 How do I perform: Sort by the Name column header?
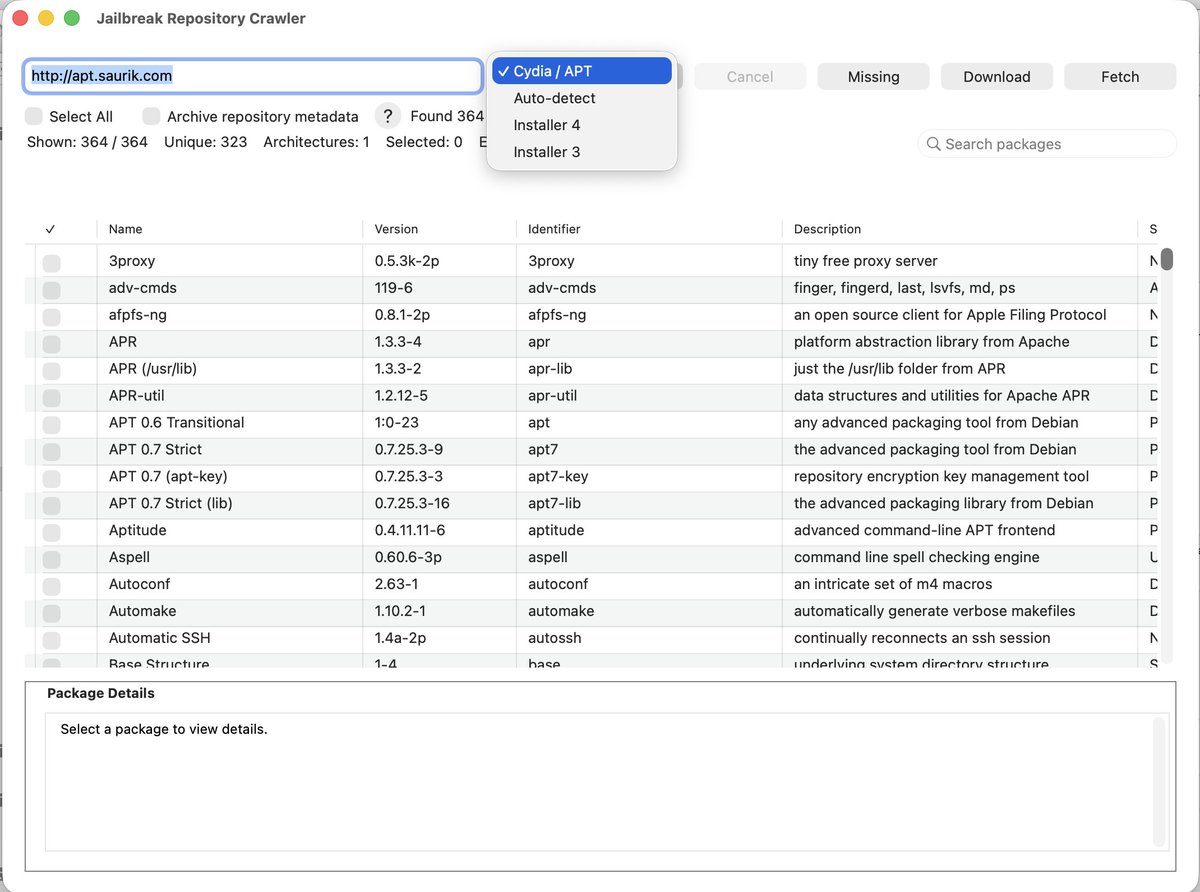pos(229,229)
